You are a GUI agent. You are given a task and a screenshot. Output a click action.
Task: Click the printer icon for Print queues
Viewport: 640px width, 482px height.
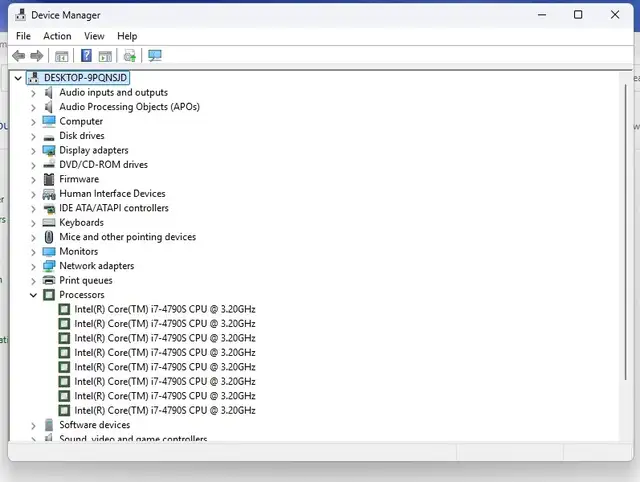49,280
